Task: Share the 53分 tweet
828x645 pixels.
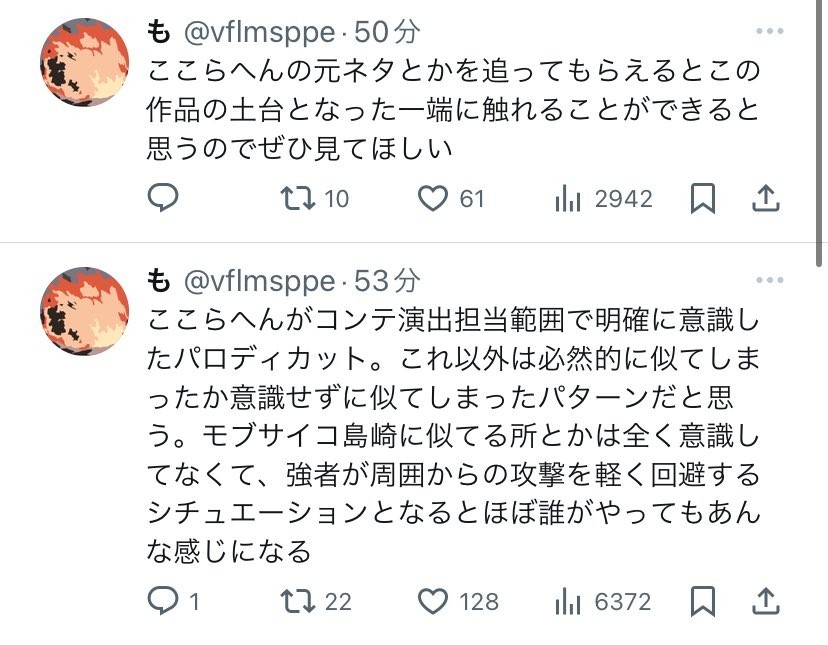Action: pos(765,601)
